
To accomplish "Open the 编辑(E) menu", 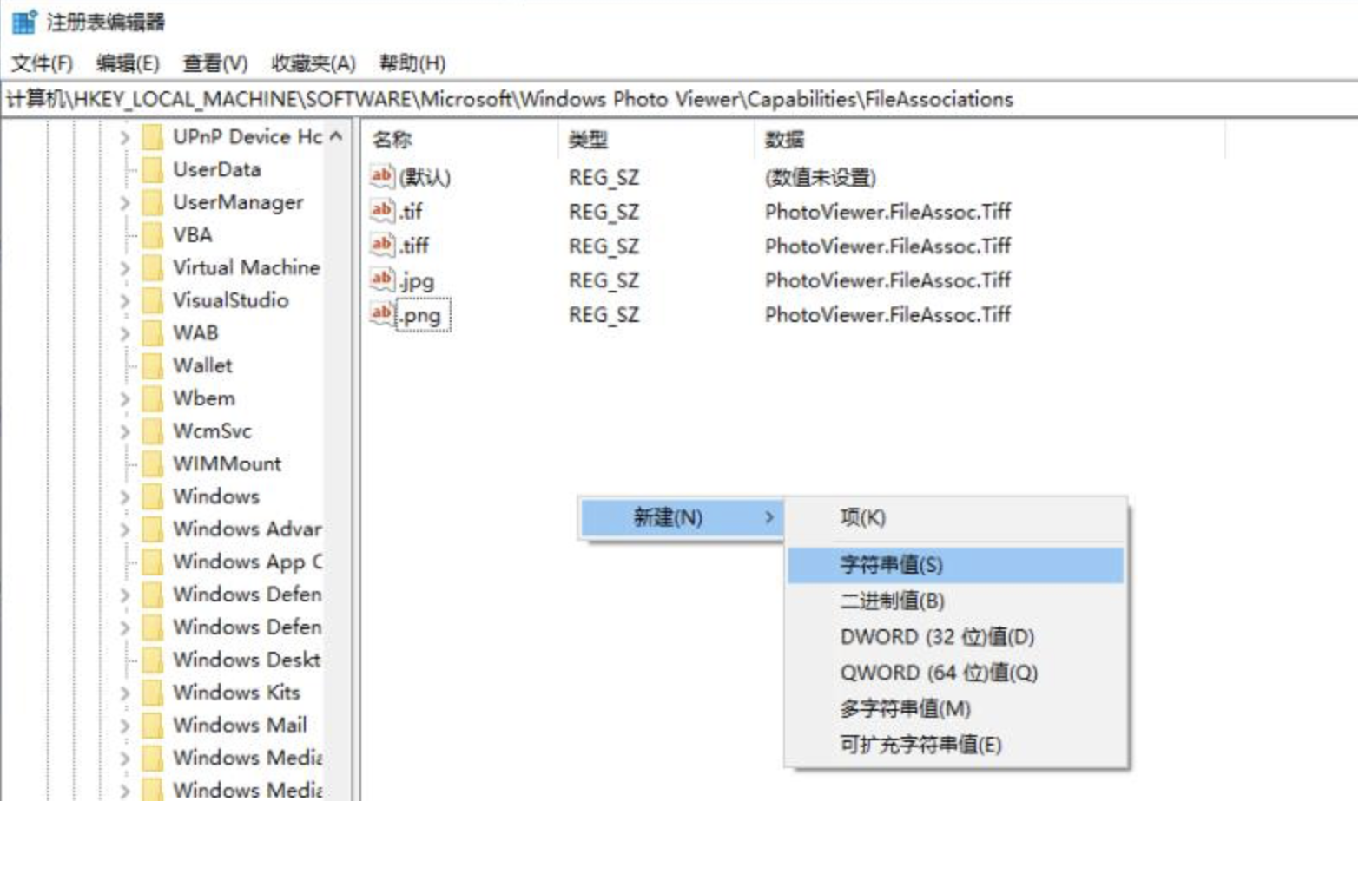I will (128, 63).
